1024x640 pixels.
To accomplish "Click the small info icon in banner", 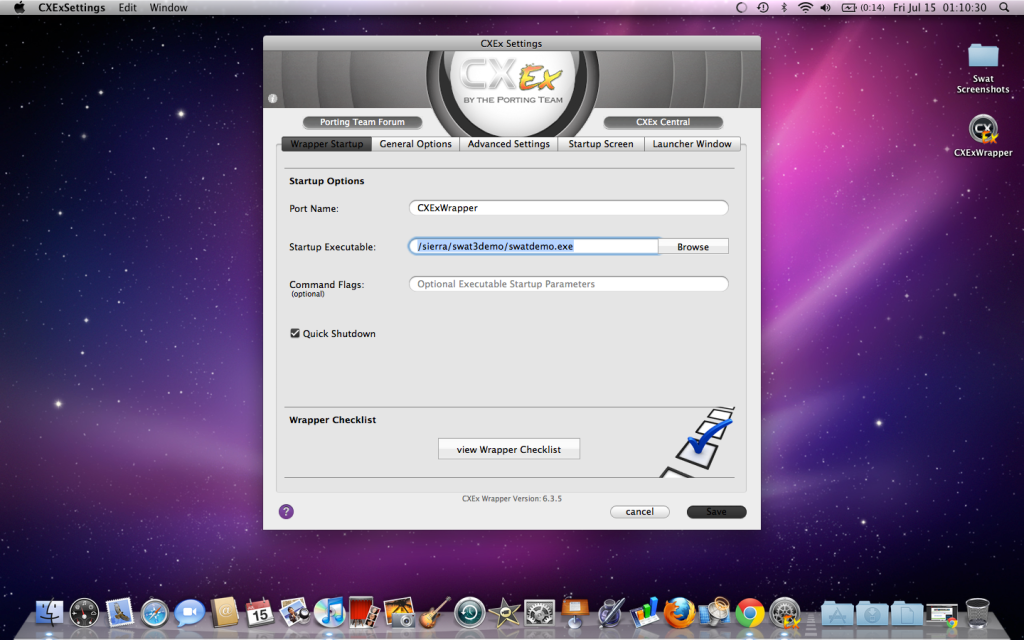I will tap(272, 99).
